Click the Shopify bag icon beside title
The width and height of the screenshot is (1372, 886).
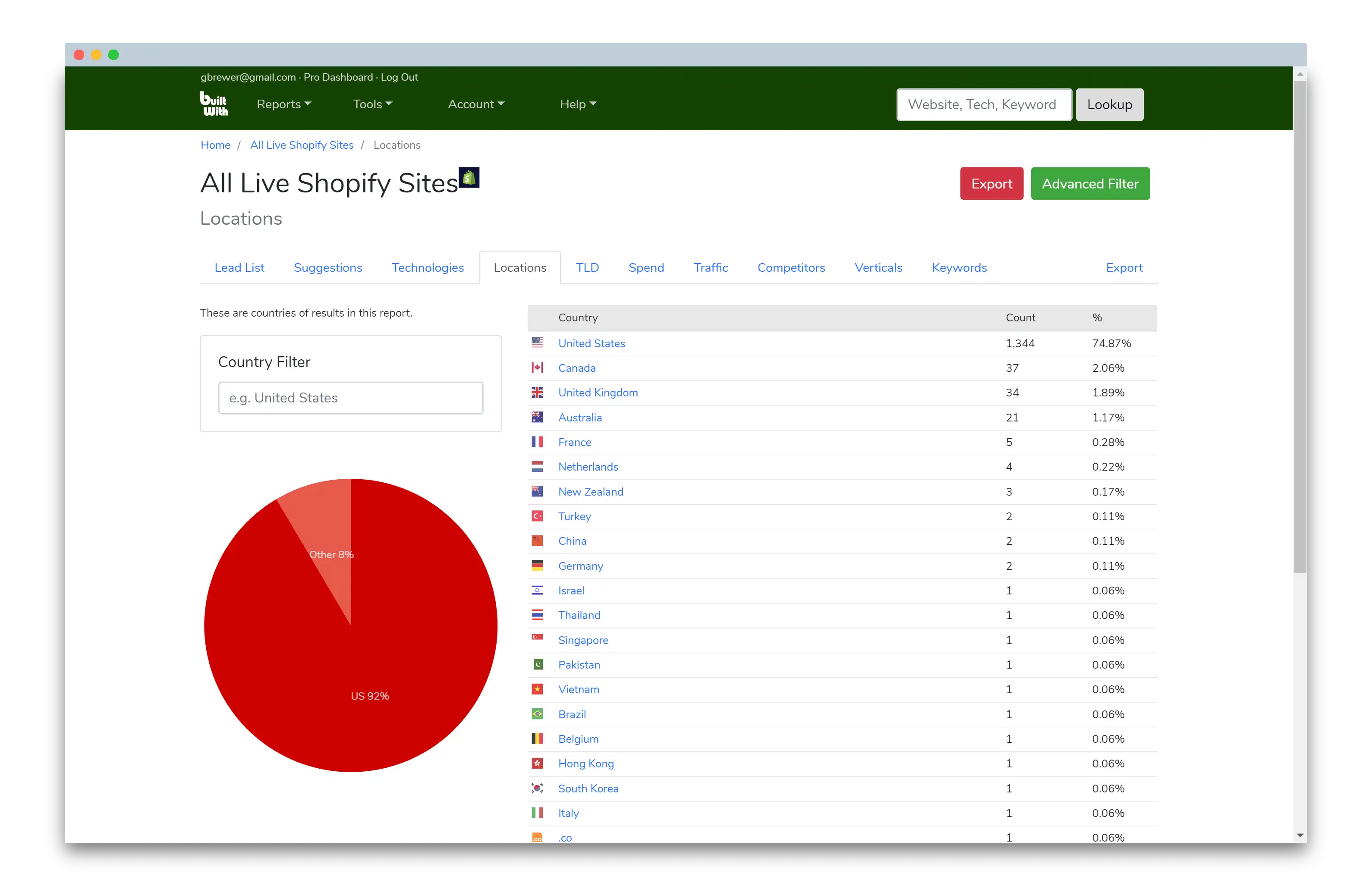click(x=469, y=177)
